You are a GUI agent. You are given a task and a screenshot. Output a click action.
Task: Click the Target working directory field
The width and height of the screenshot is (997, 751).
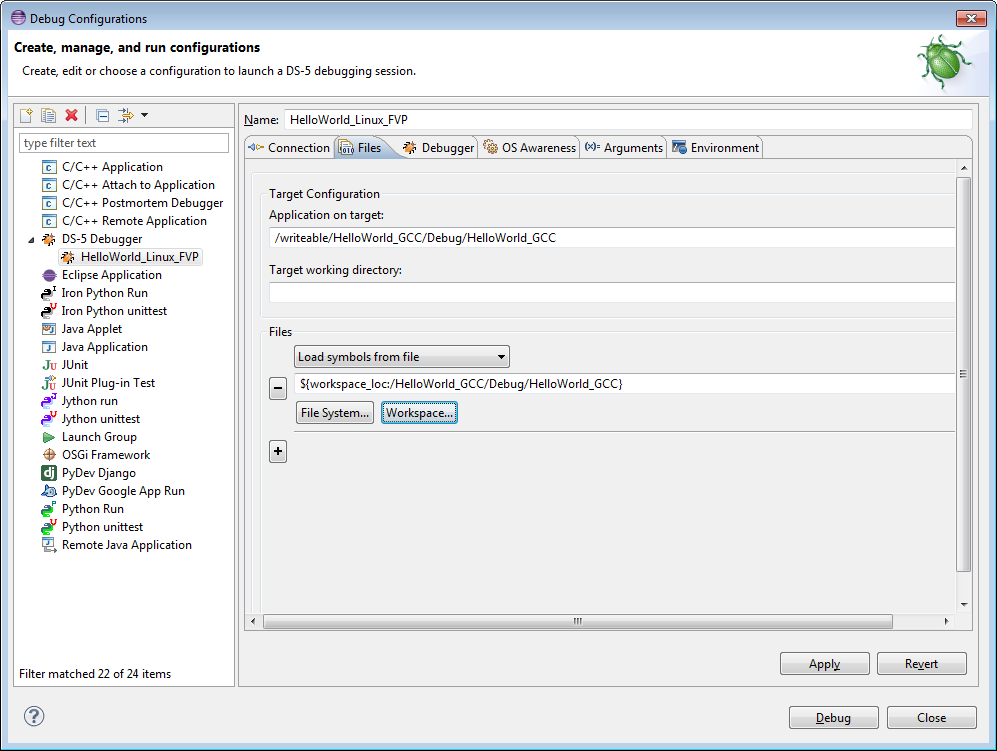(x=611, y=292)
